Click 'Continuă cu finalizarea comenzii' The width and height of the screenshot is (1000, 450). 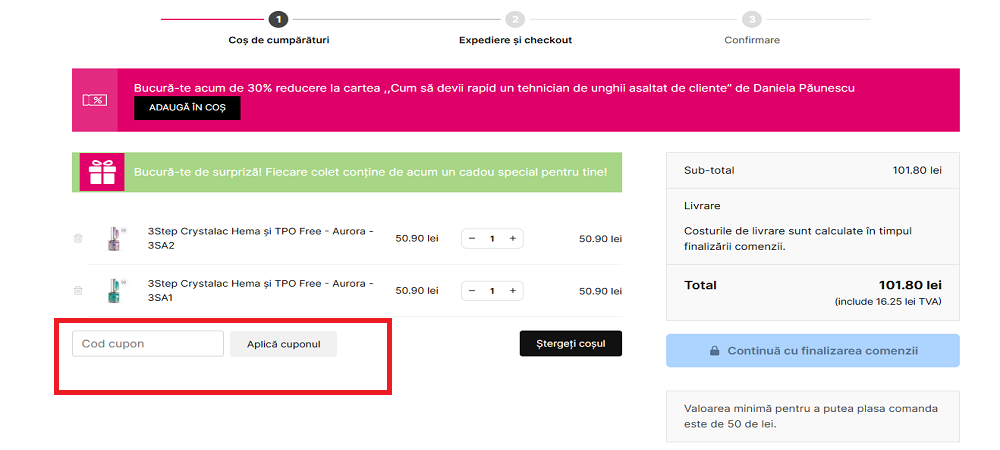812,351
